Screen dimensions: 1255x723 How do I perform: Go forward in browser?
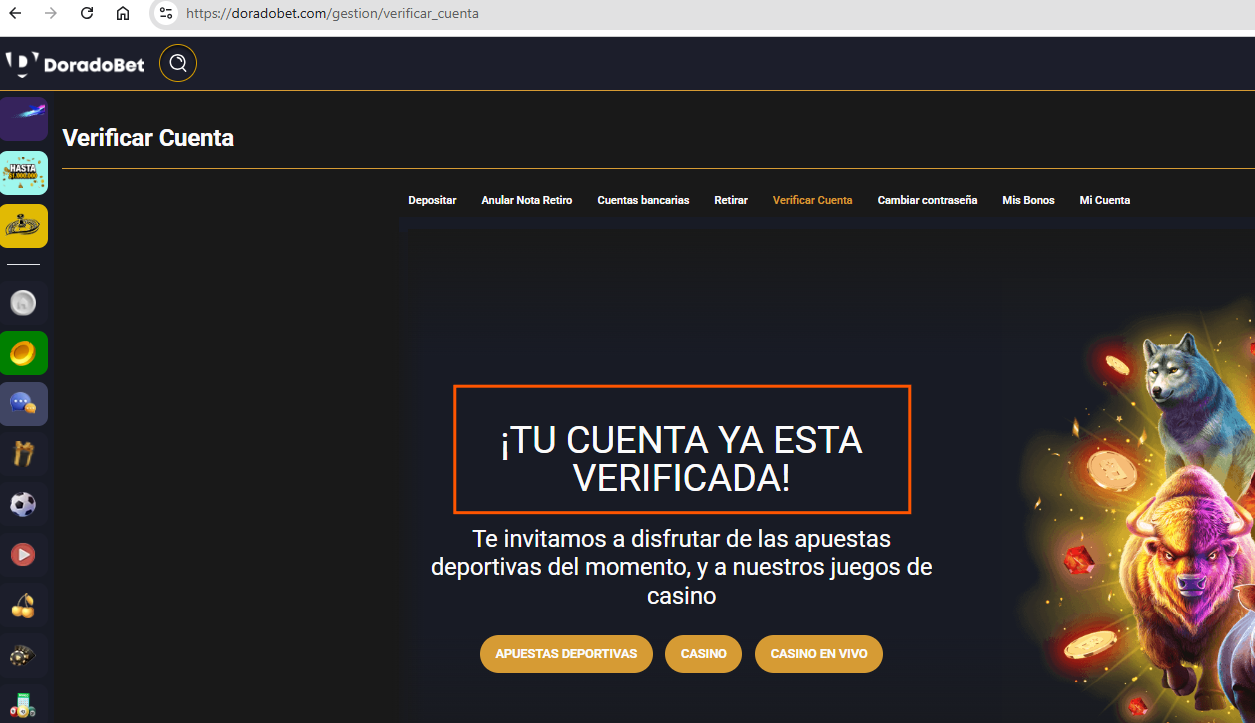51,14
